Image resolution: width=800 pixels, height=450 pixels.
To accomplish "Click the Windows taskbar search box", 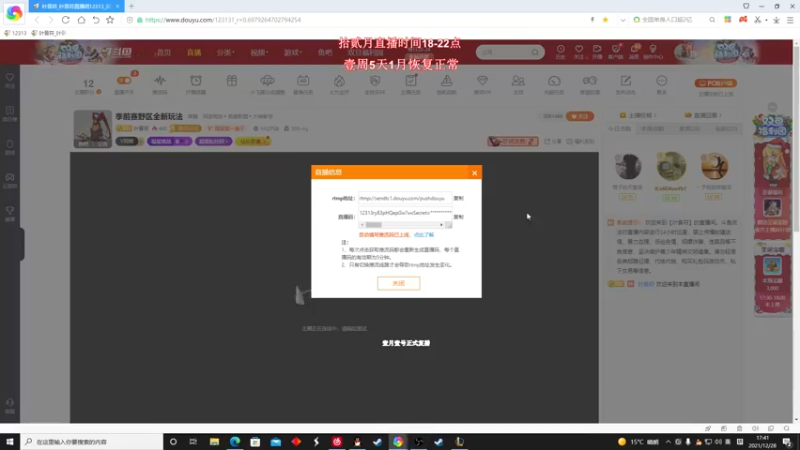I will coord(92,442).
